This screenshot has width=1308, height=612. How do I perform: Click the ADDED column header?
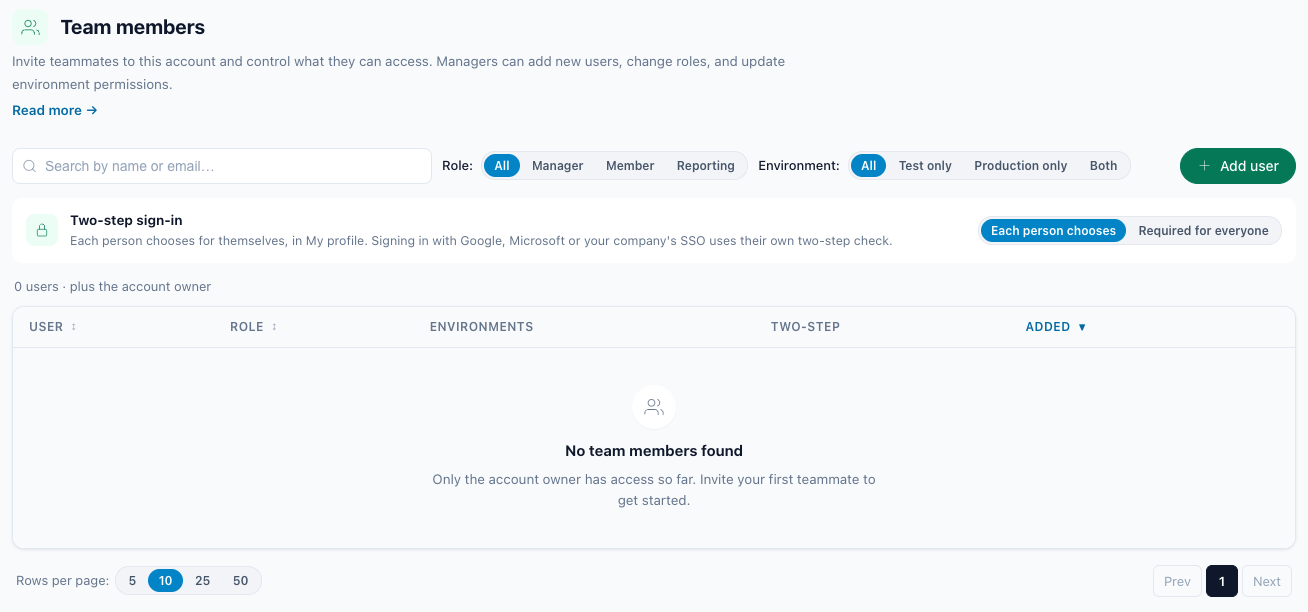tap(1056, 327)
